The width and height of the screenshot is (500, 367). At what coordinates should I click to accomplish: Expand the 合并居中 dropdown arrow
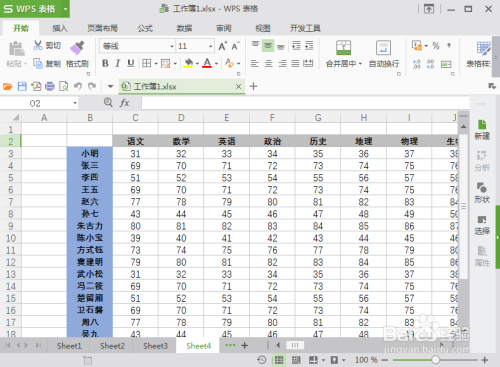pyautogui.click(x=360, y=64)
